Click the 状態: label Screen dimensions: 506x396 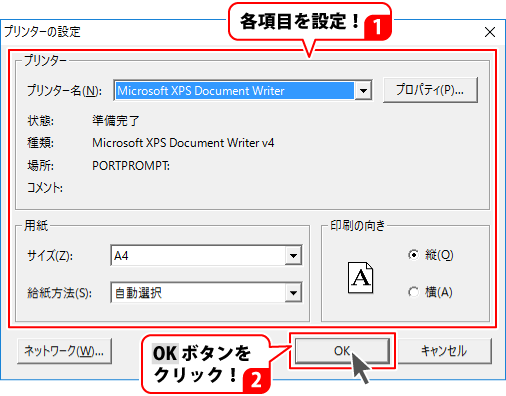point(40,120)
